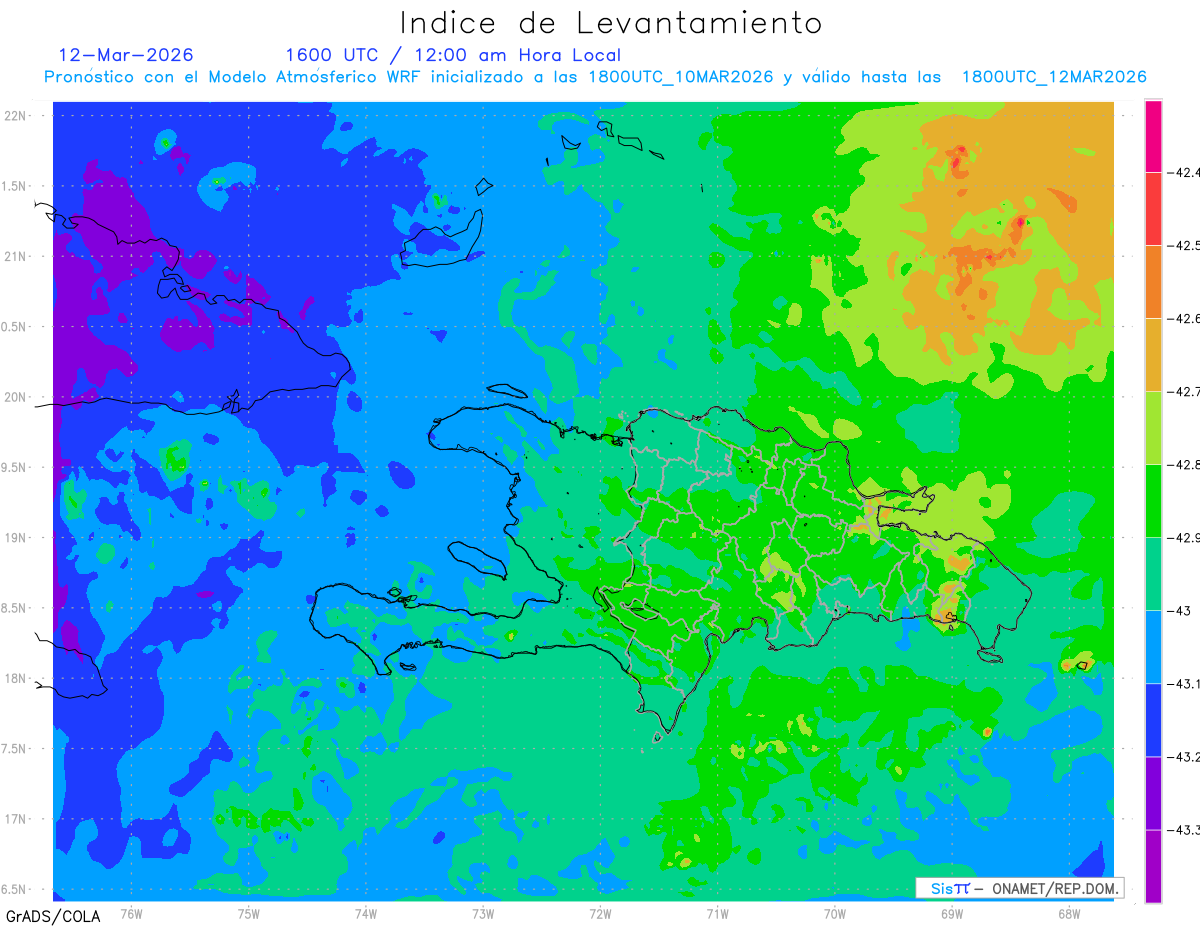The image size is (1200, 927).
Task: Click the '-42.4' legend value
Action: 1184,172
